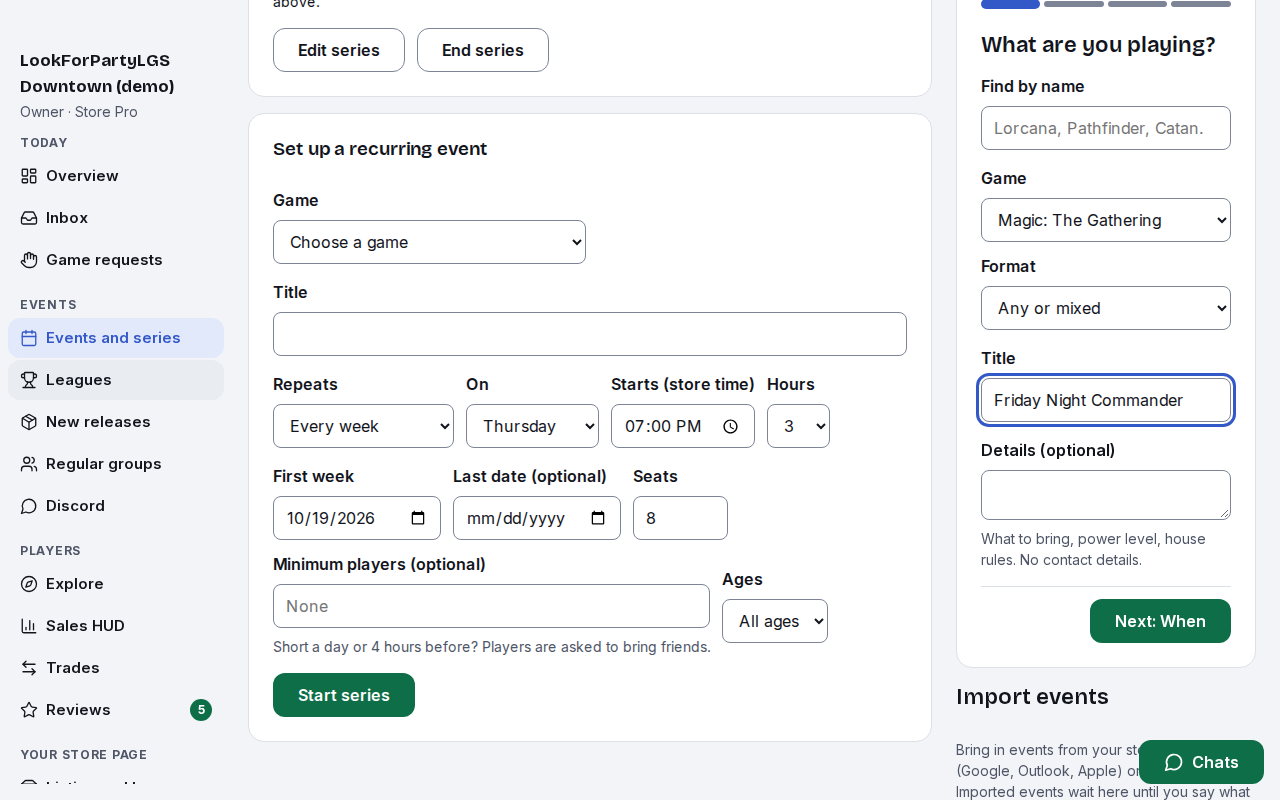Open the Chats bubble icon
Screen dimensions: 1280x800
[1174, 762]
